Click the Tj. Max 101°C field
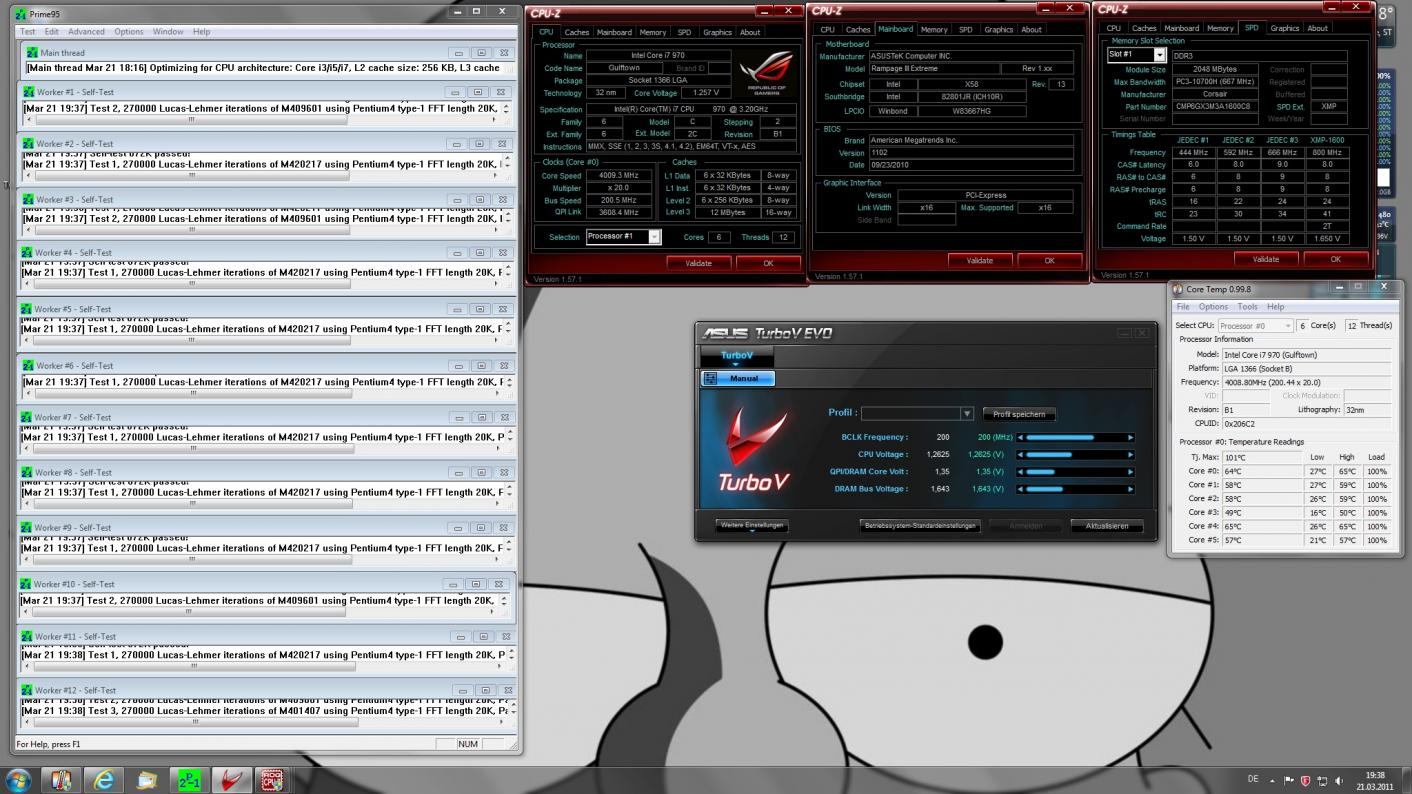The width and height of the screenshot is (1412, 794). point(1262,457)
